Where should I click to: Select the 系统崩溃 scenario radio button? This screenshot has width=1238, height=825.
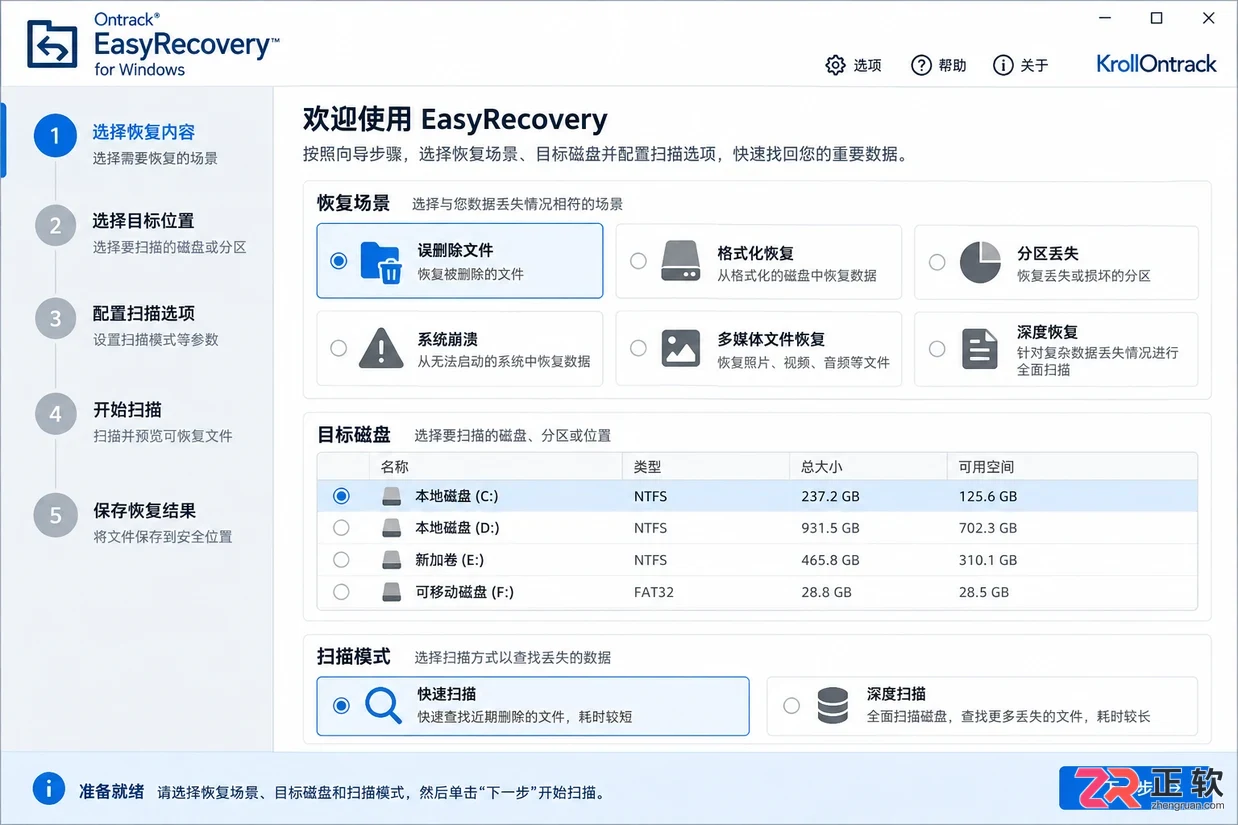pos(339,348)
